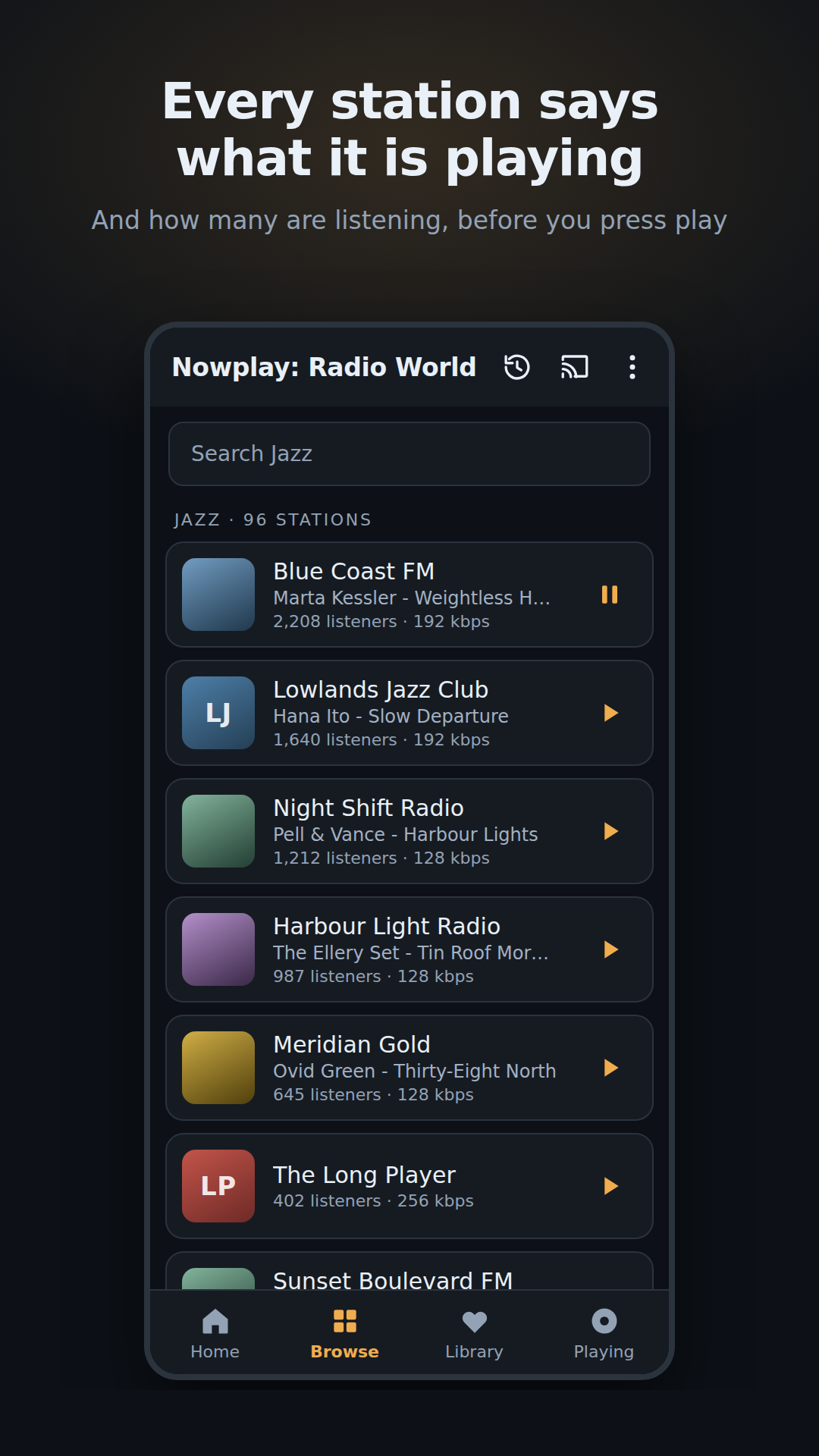Open the listening history icon
Screen dimensions: 819x1456
point(517,367)
